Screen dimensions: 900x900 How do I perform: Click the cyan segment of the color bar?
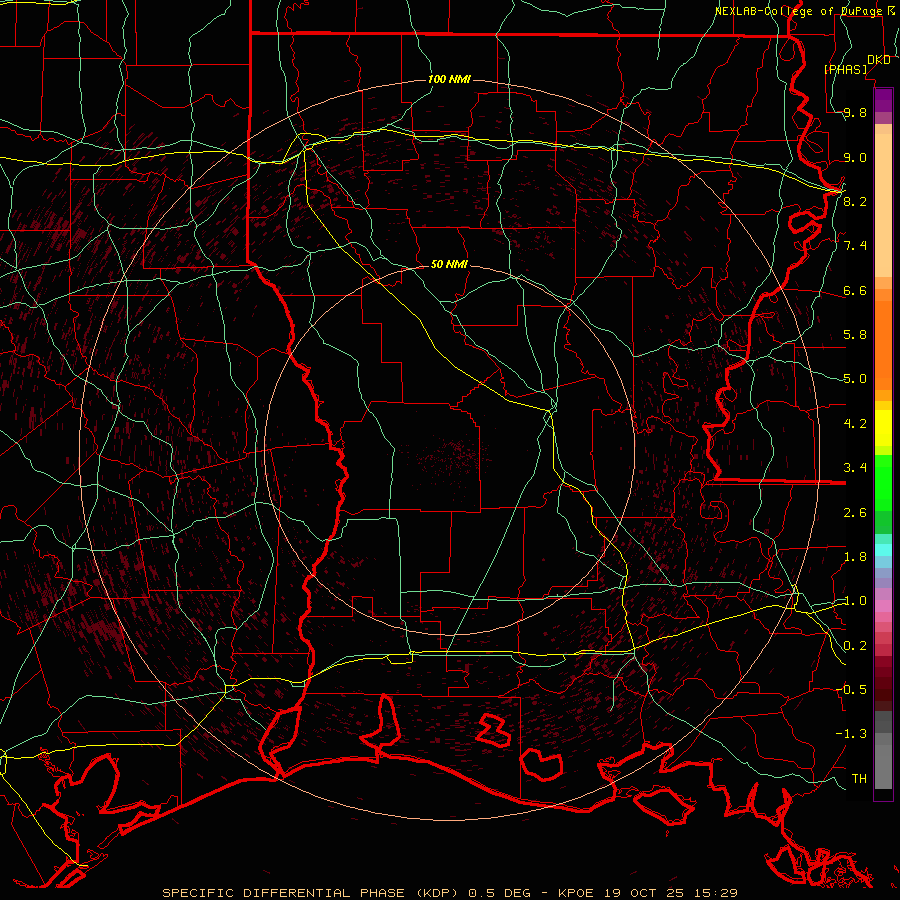click(883, 550)
